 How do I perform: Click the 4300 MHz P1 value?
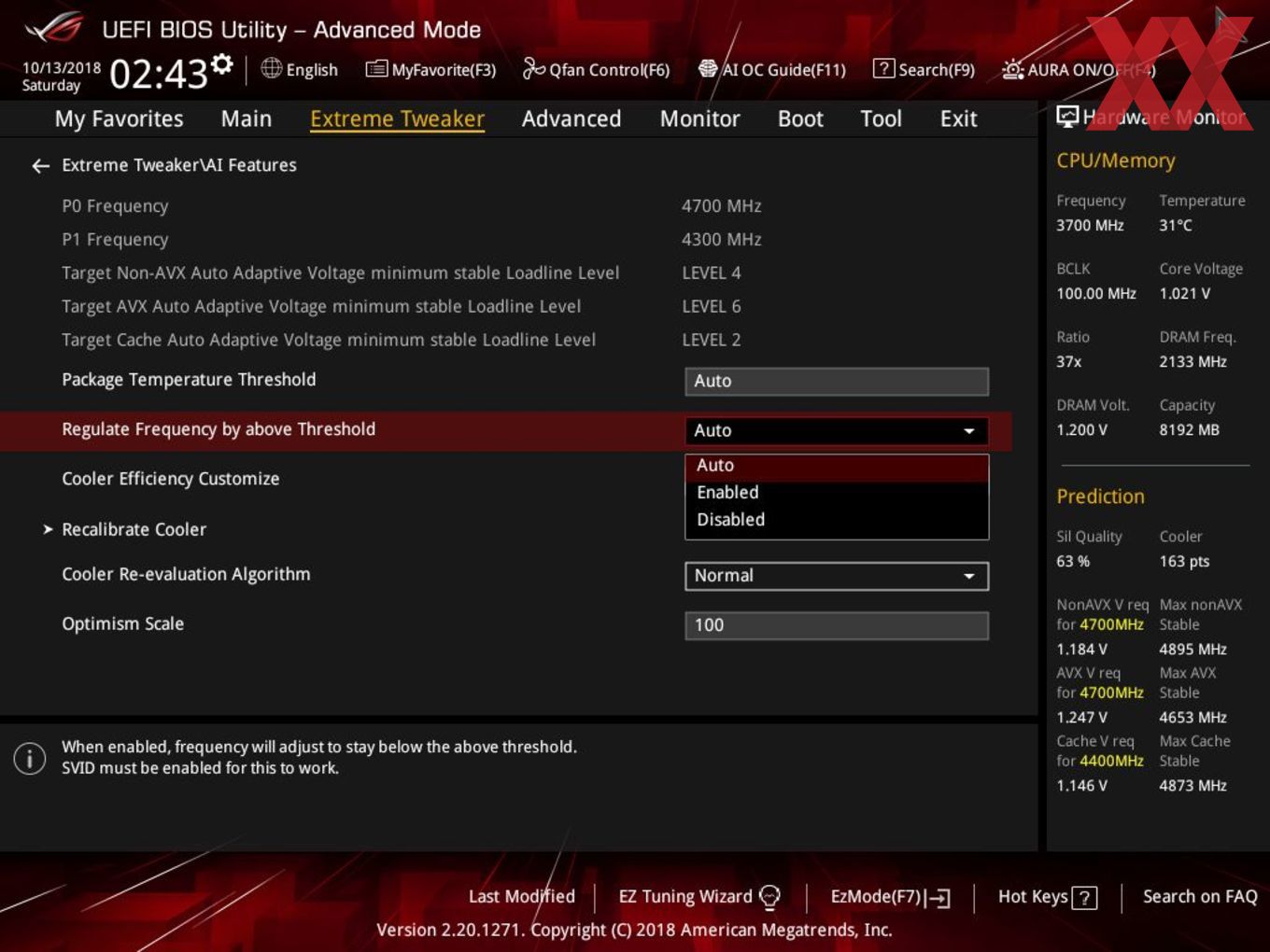[721, 240]
